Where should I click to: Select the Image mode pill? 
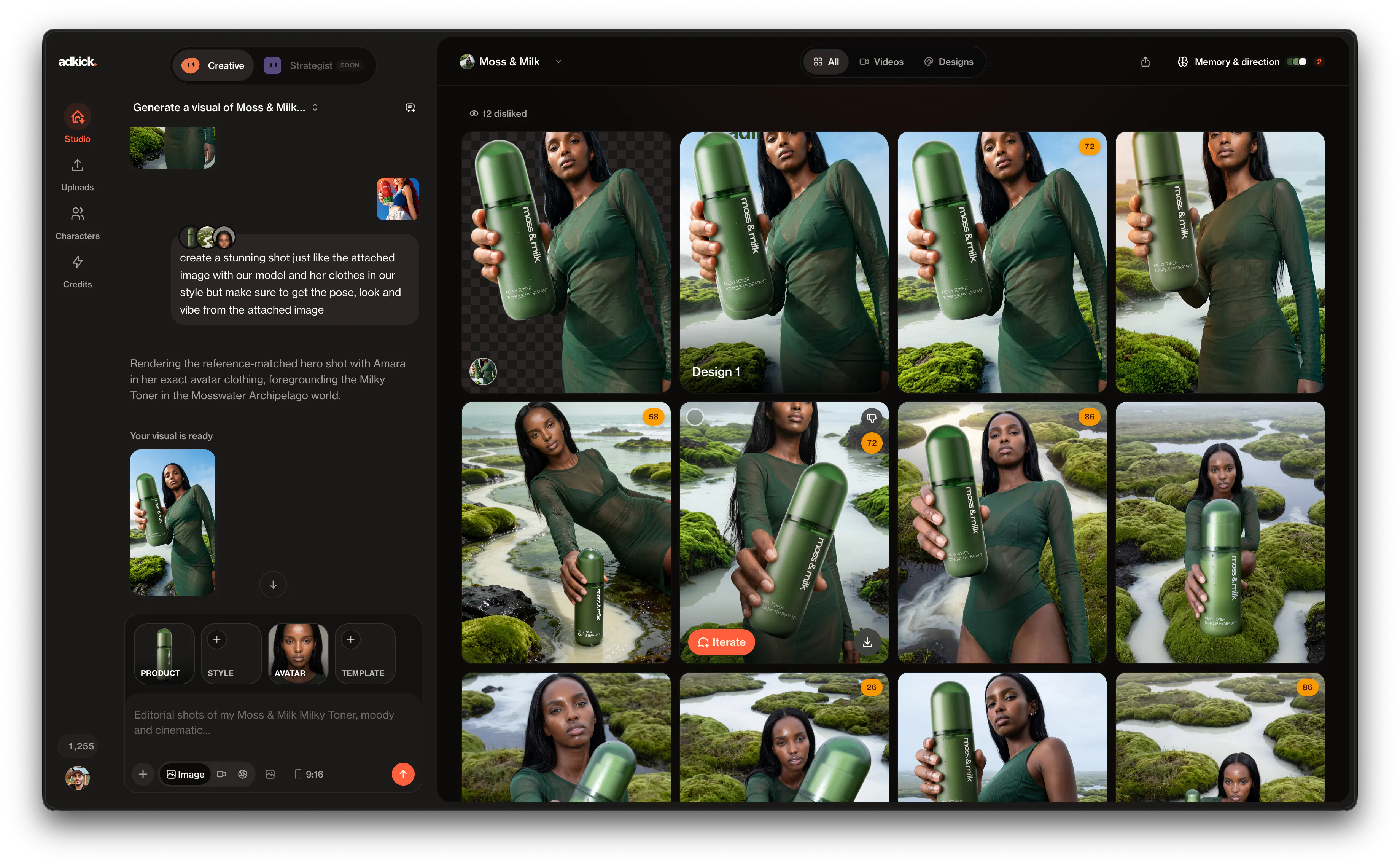[x=185, y=774]
